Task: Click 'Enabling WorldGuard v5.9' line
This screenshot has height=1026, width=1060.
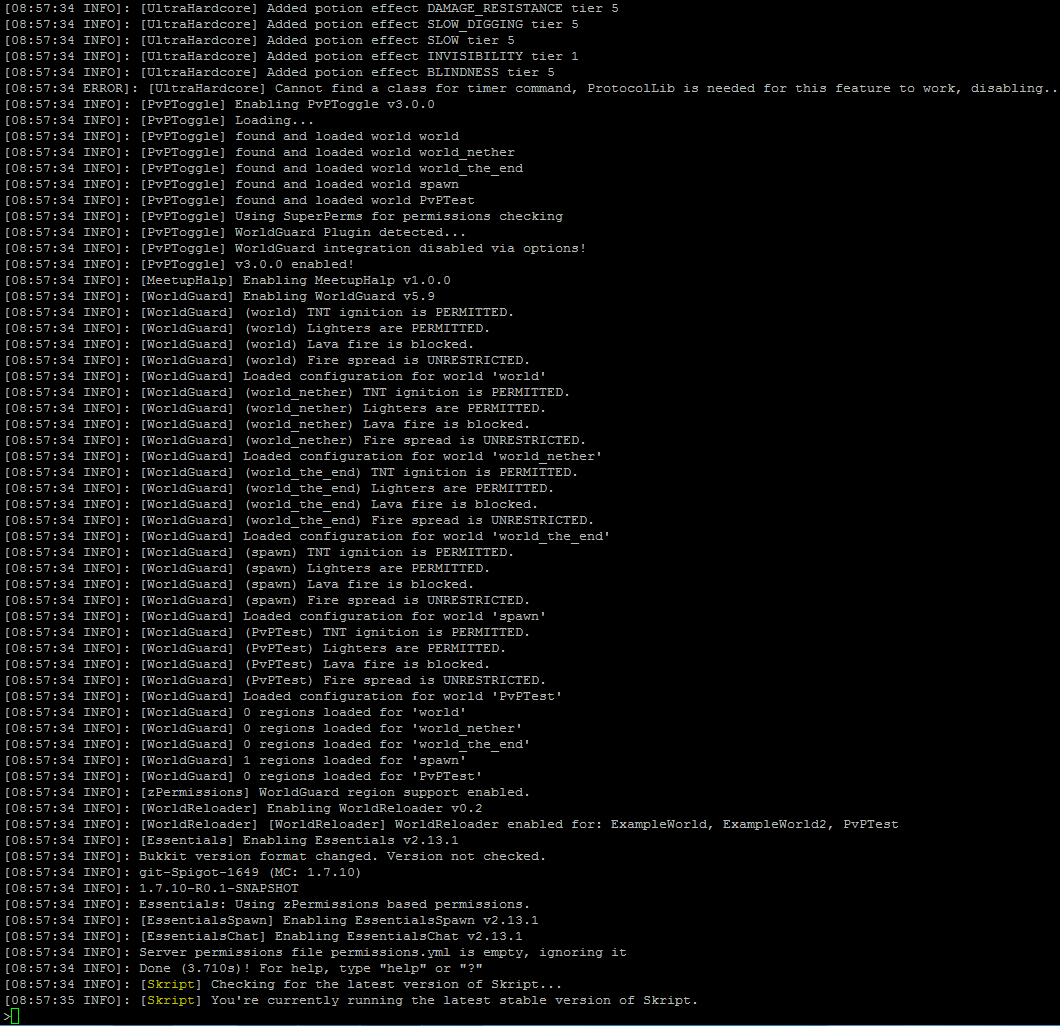Action: [220, 297]
